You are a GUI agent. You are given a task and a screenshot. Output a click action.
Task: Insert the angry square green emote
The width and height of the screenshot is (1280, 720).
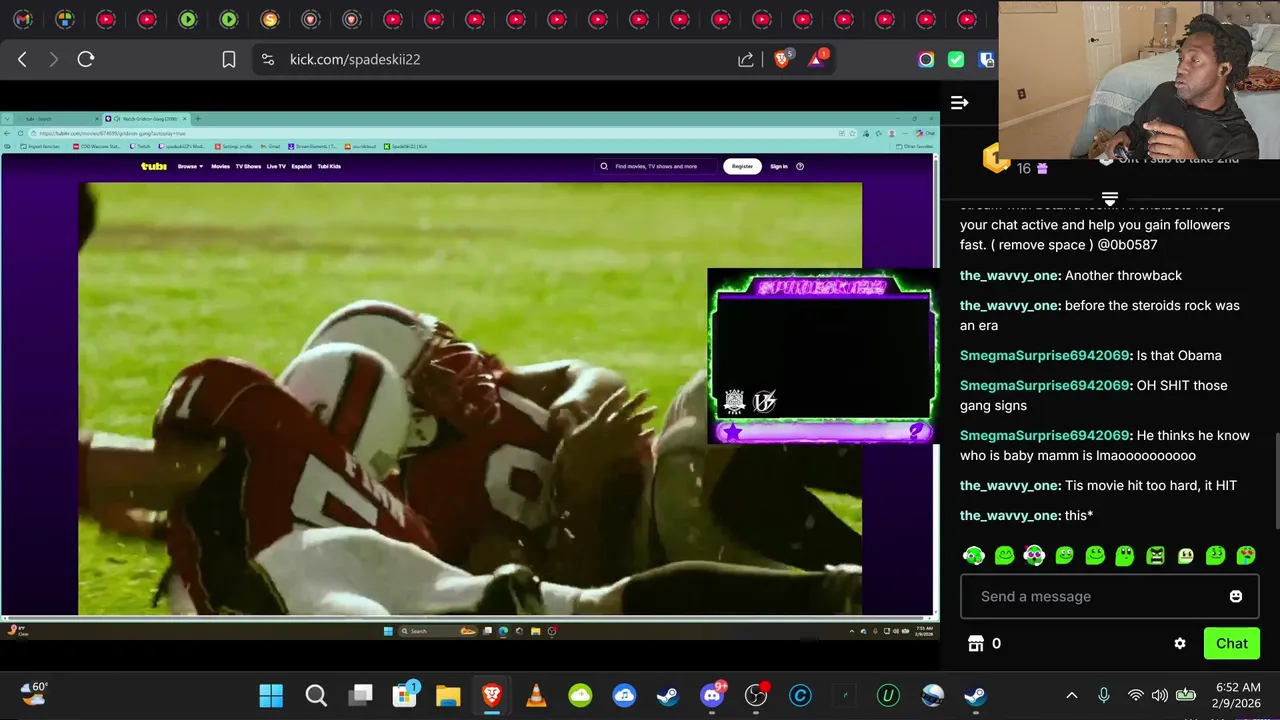pos(1155,555)
